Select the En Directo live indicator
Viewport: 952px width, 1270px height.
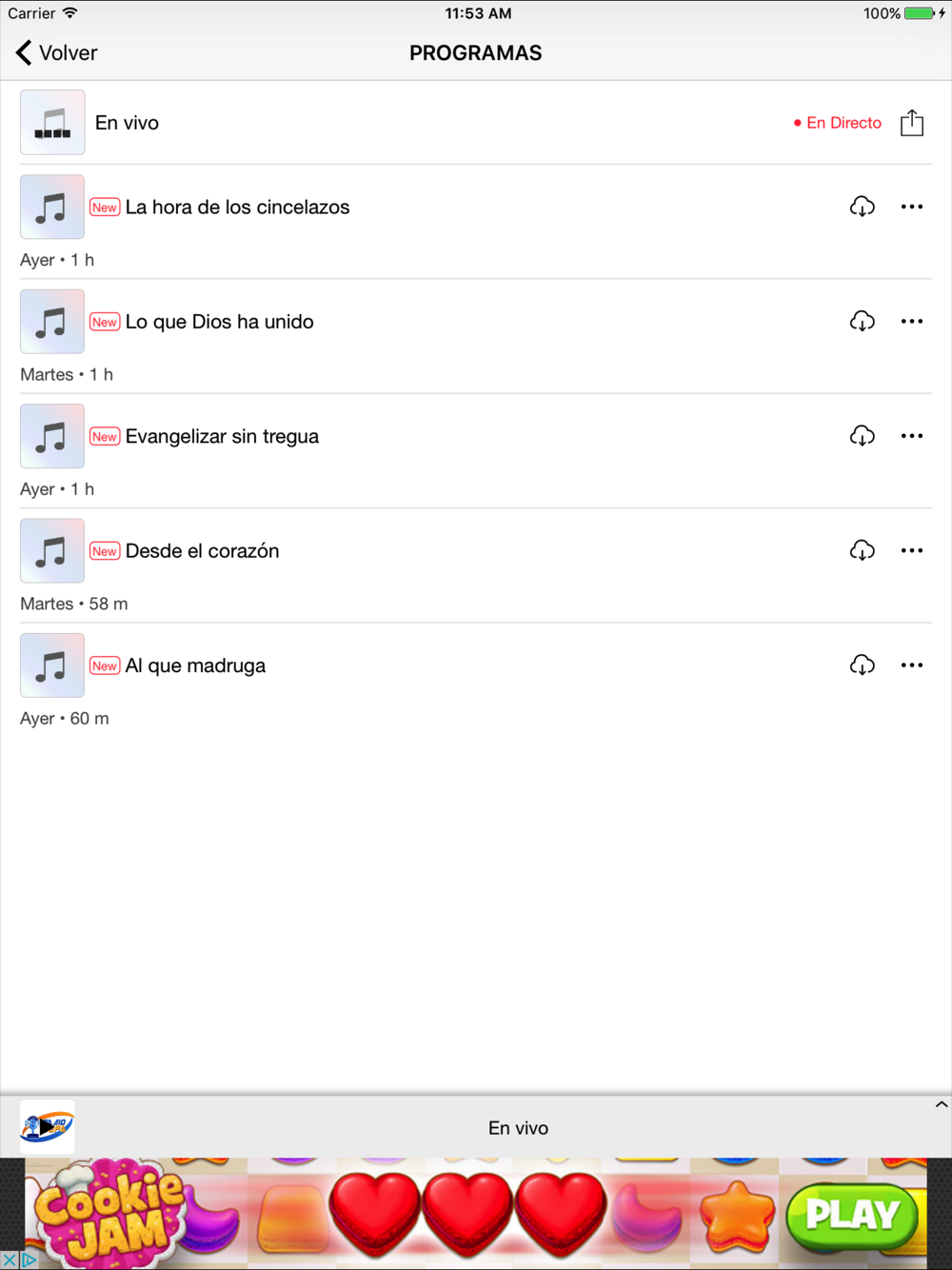coord(838,123)
